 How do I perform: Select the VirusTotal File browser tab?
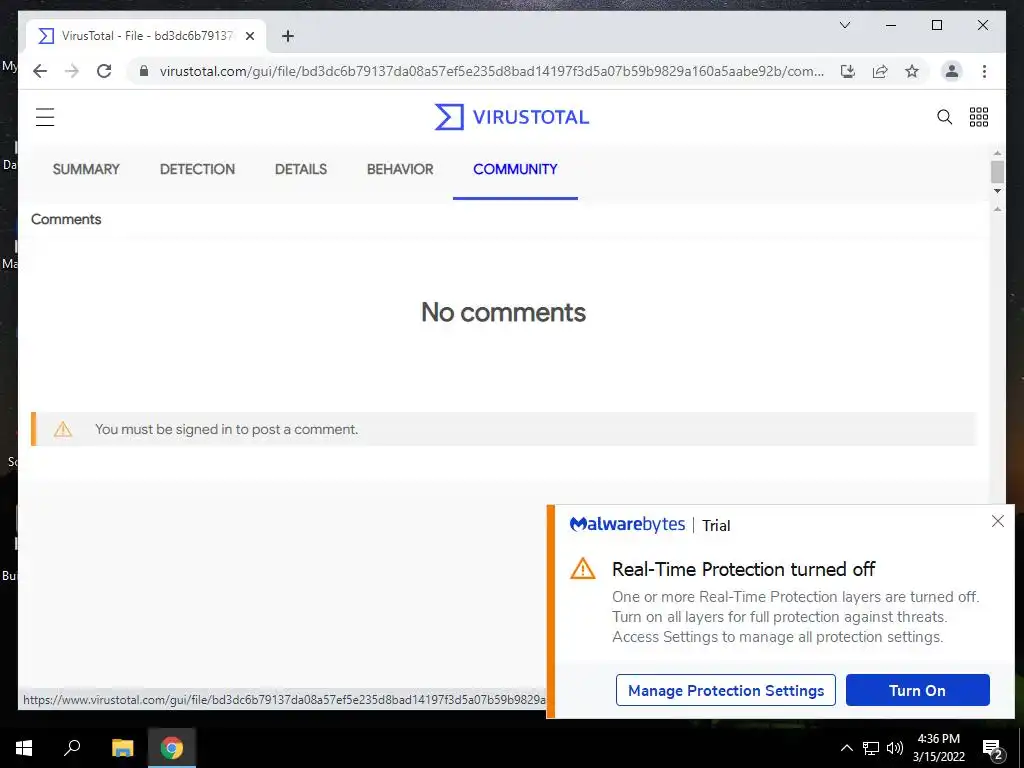[x=146, y=36]
